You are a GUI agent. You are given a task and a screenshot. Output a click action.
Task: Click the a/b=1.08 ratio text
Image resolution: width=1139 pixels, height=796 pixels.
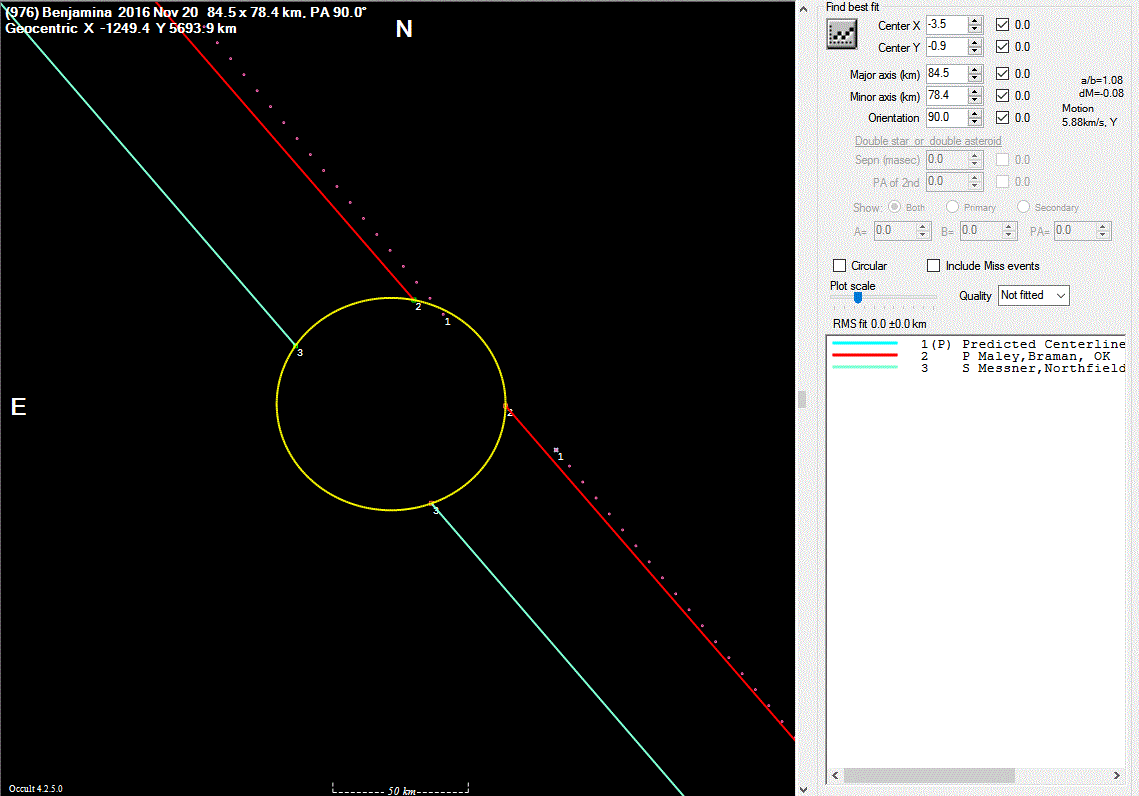(x=1101, y=81)
